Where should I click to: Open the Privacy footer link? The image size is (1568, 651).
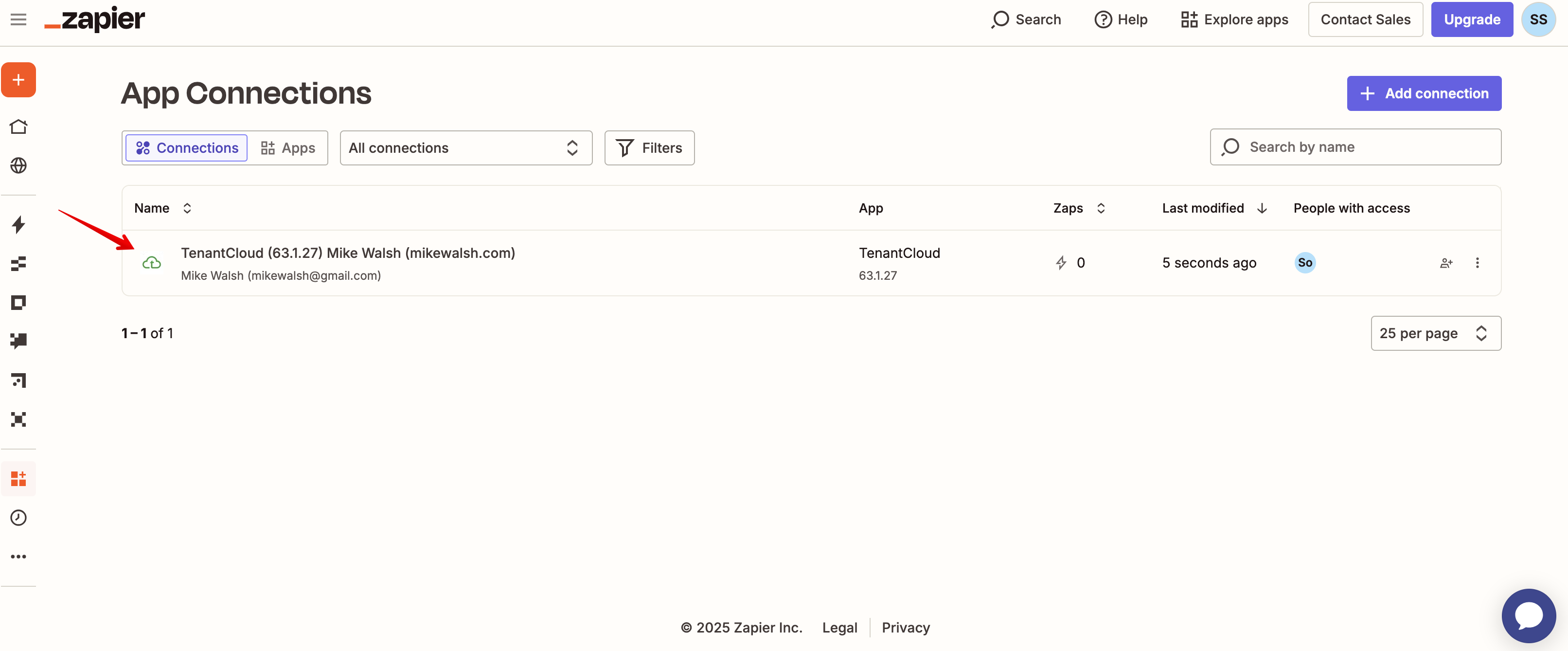click(905, 627)
